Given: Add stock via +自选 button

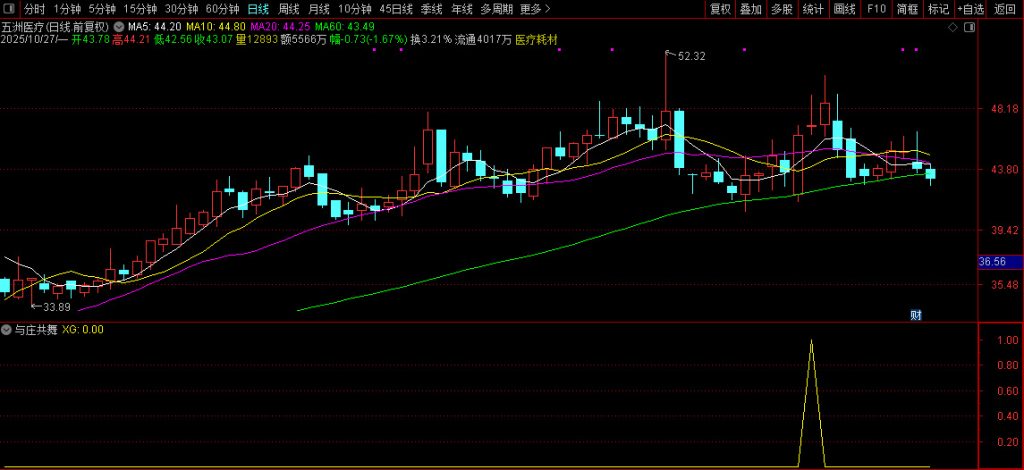Looking at the screenshot, I should (970, 9).
